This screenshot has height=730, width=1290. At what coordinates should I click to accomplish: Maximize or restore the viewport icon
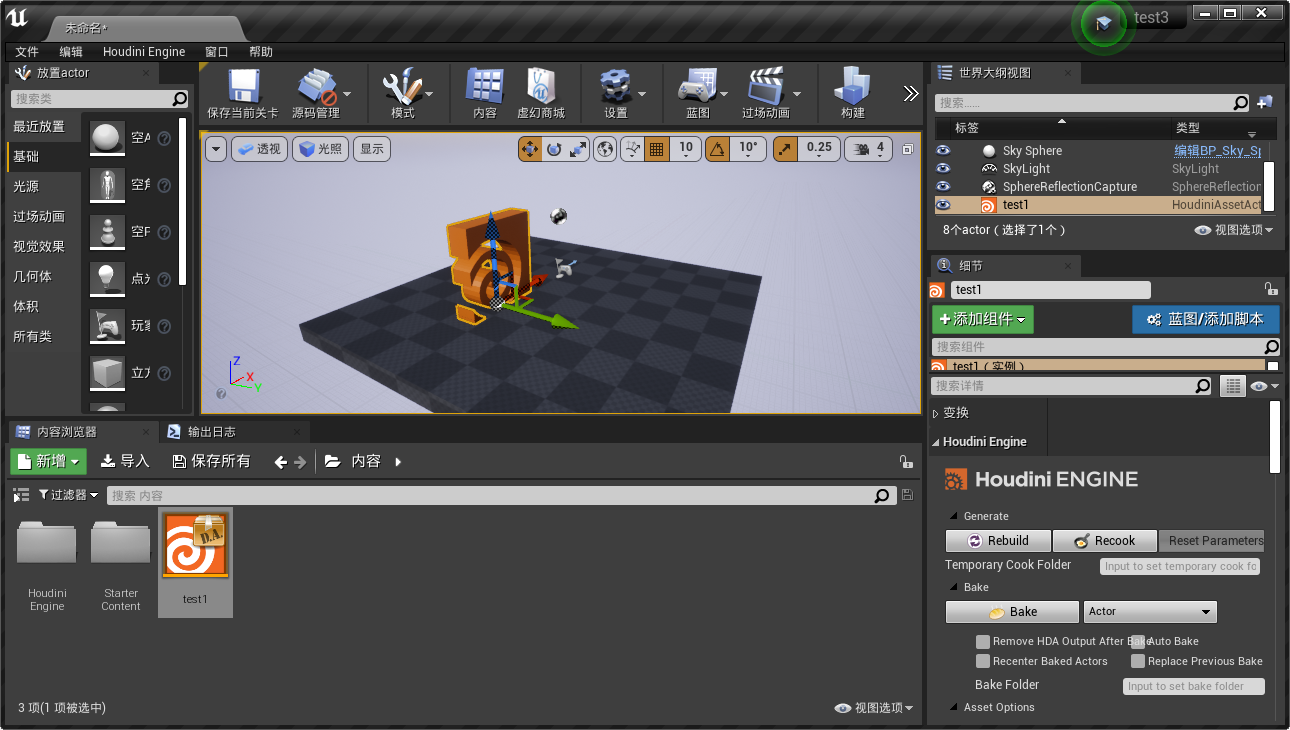[908, 149]
